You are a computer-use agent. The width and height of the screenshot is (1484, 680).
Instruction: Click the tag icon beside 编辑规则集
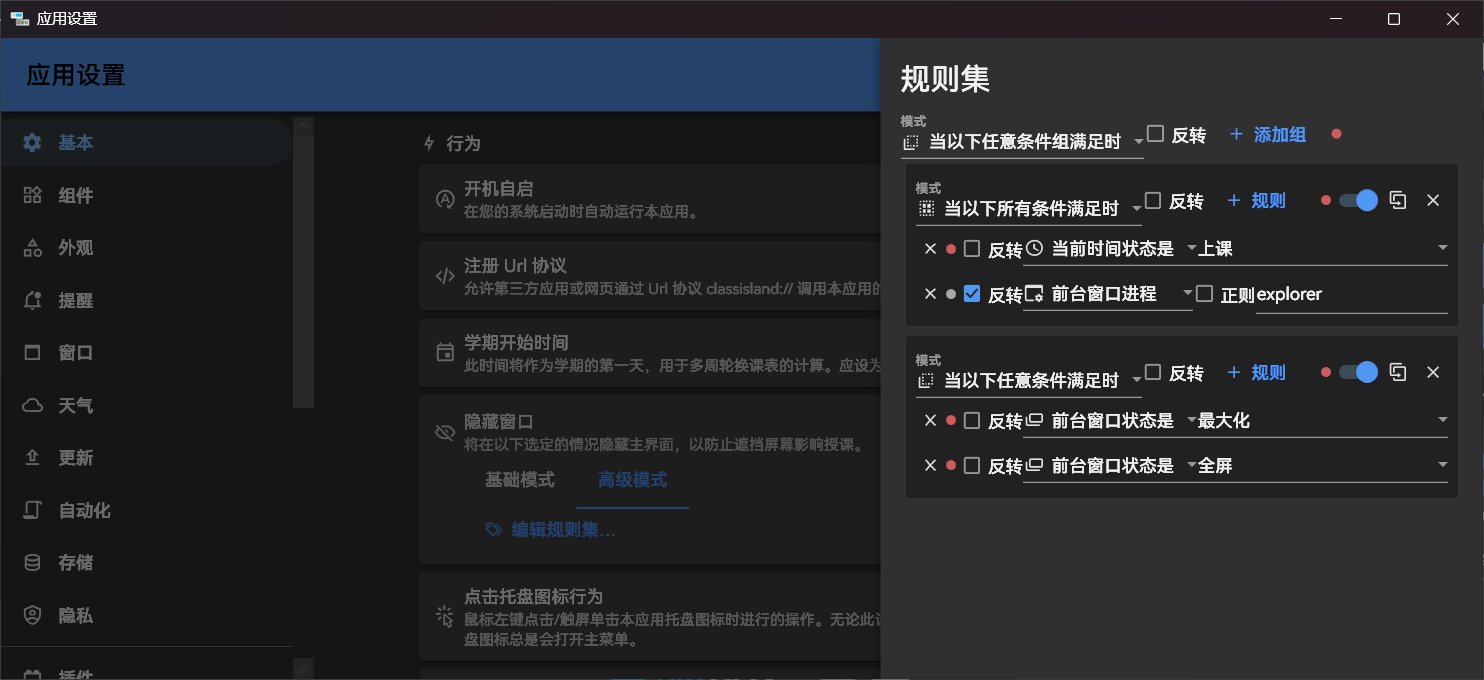pyautogui.click(x=493, y=530)
